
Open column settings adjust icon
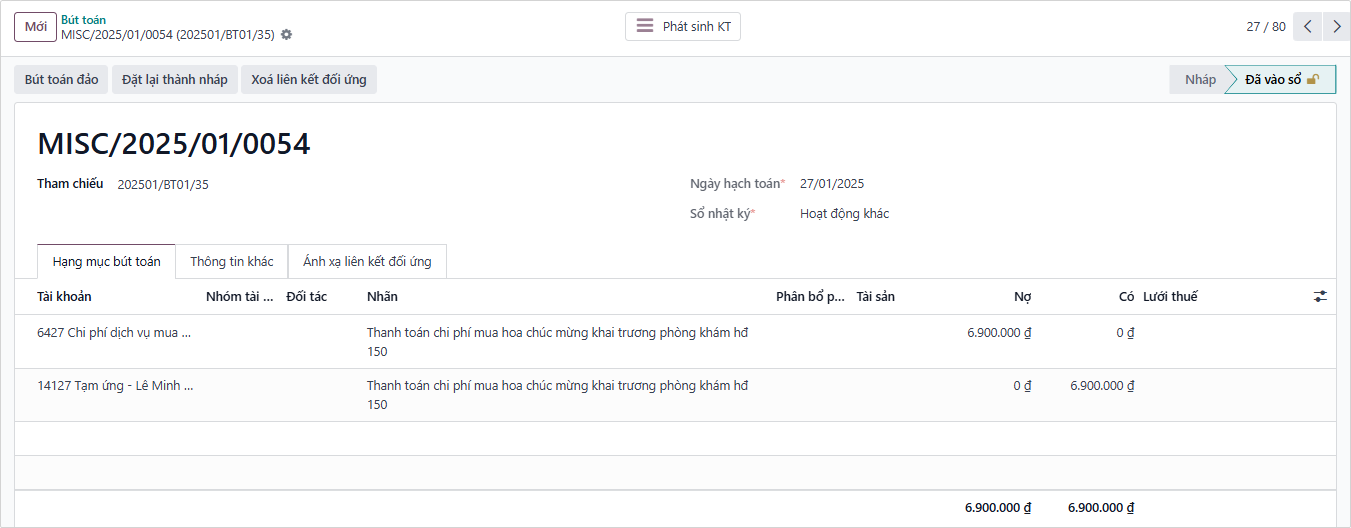pyautogui.click(x=1320, y=297)
